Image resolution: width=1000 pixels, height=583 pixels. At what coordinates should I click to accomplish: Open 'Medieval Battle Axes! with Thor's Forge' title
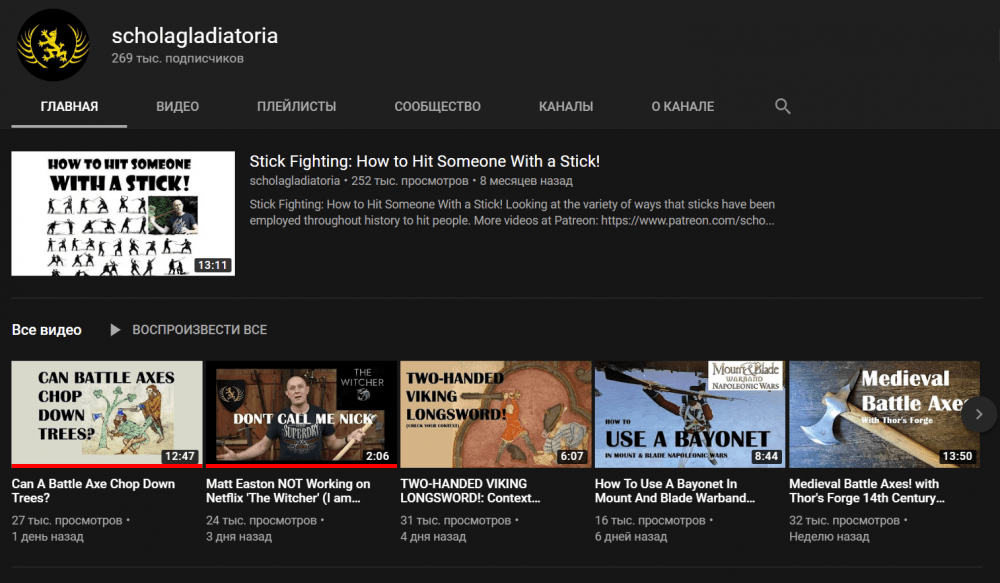(864, 490)
